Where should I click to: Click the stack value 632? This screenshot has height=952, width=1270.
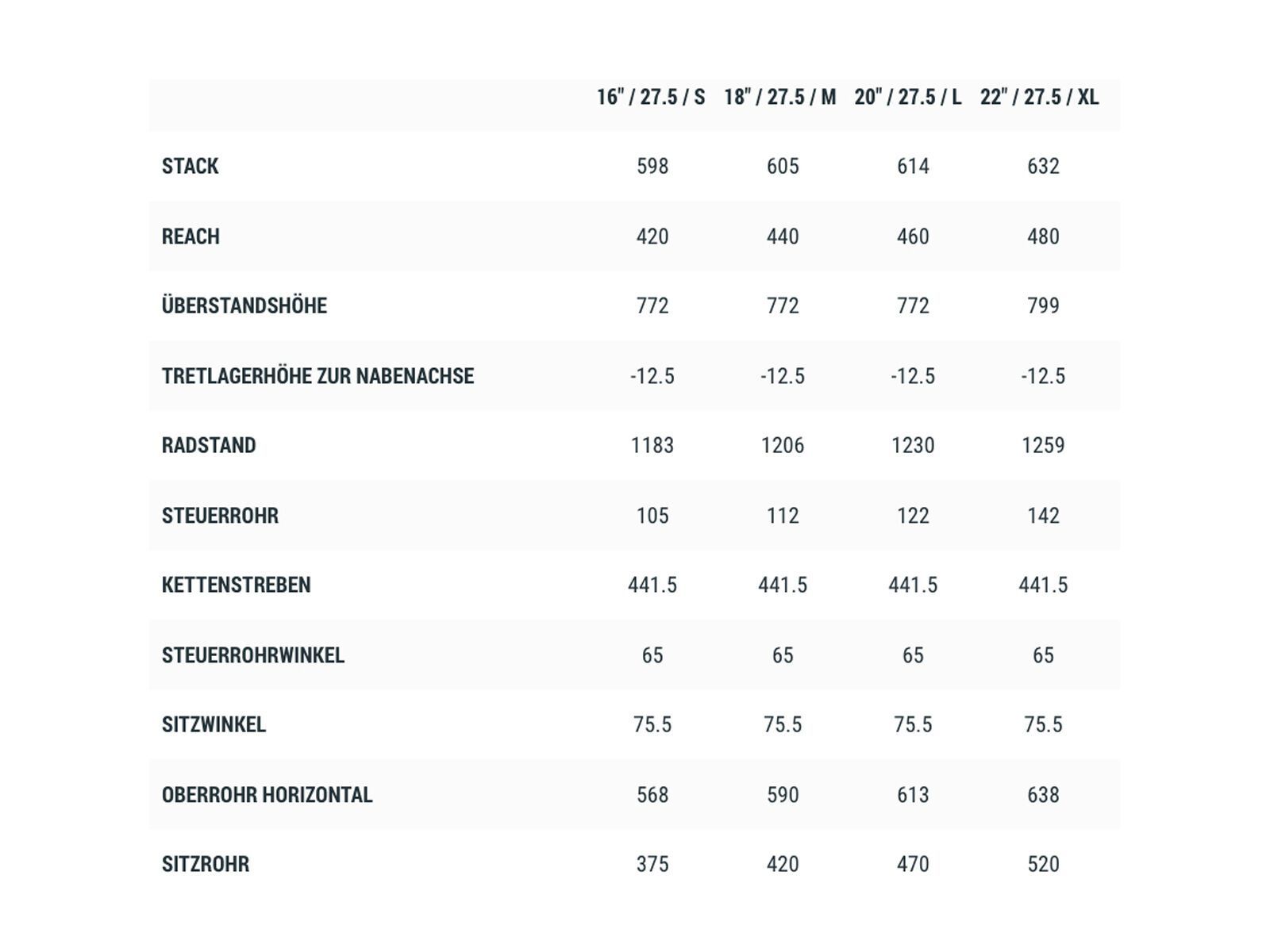click(1043, 167)
